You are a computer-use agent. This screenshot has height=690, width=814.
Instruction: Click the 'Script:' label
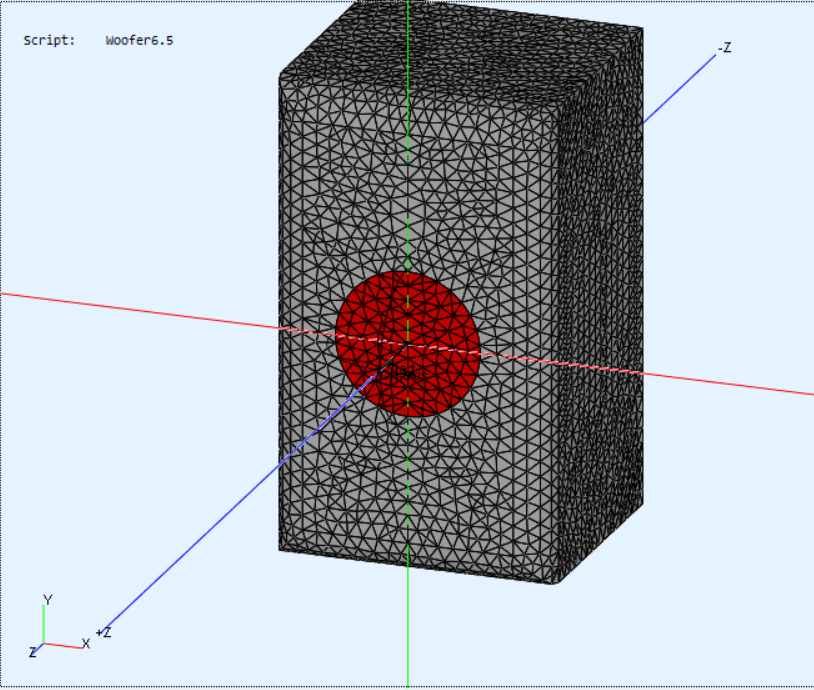point(49,40)
